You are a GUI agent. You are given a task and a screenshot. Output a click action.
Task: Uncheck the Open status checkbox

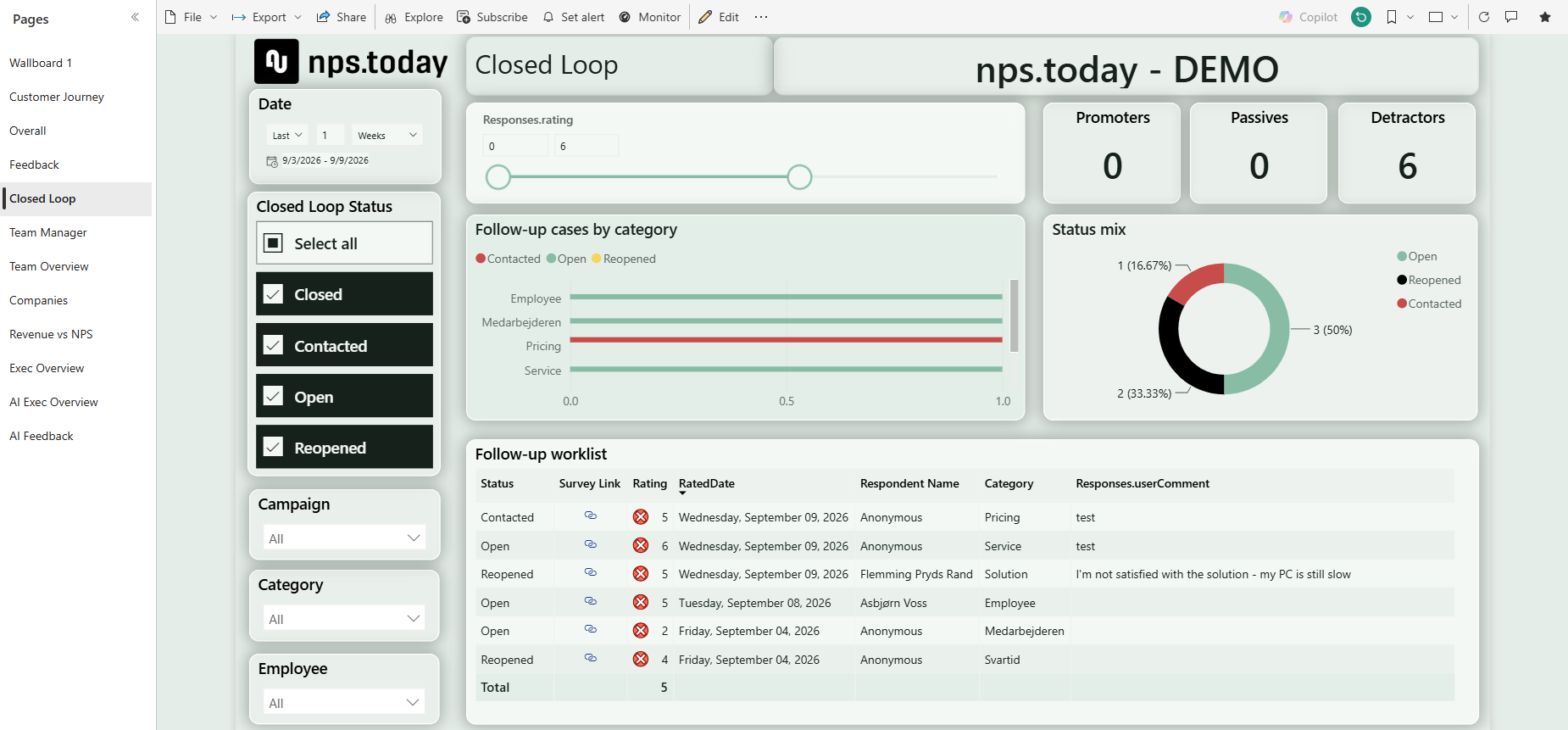[274, 396]
